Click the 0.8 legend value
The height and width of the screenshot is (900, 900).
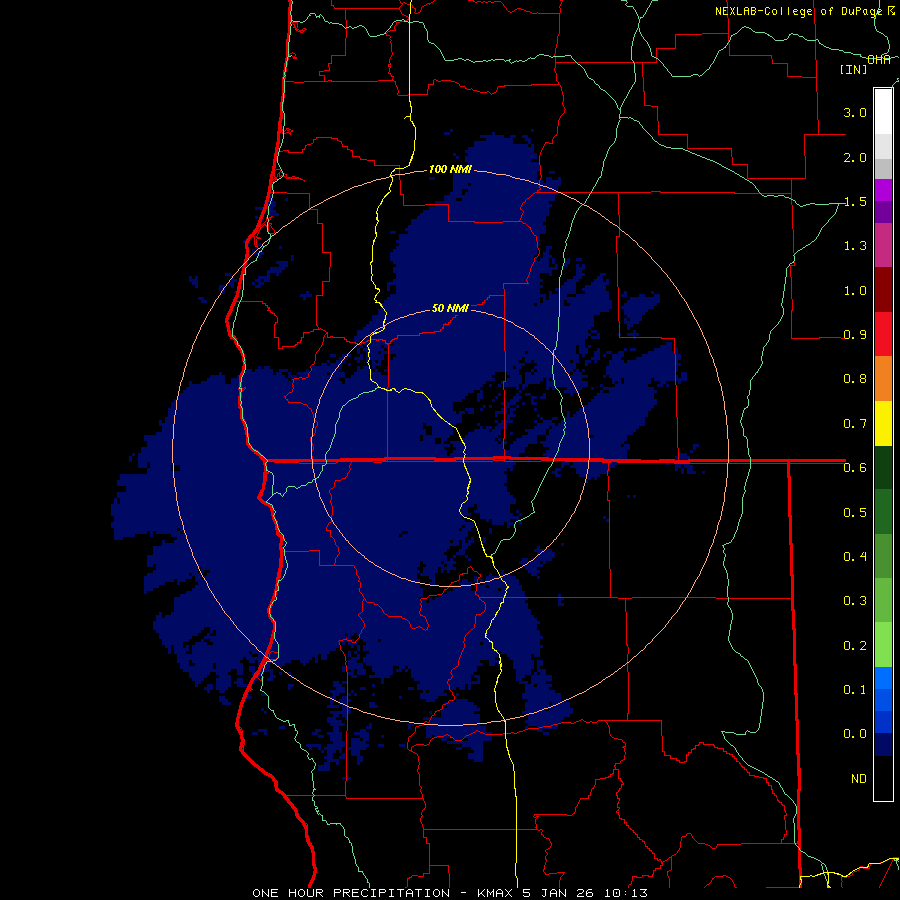coord(855,379)
